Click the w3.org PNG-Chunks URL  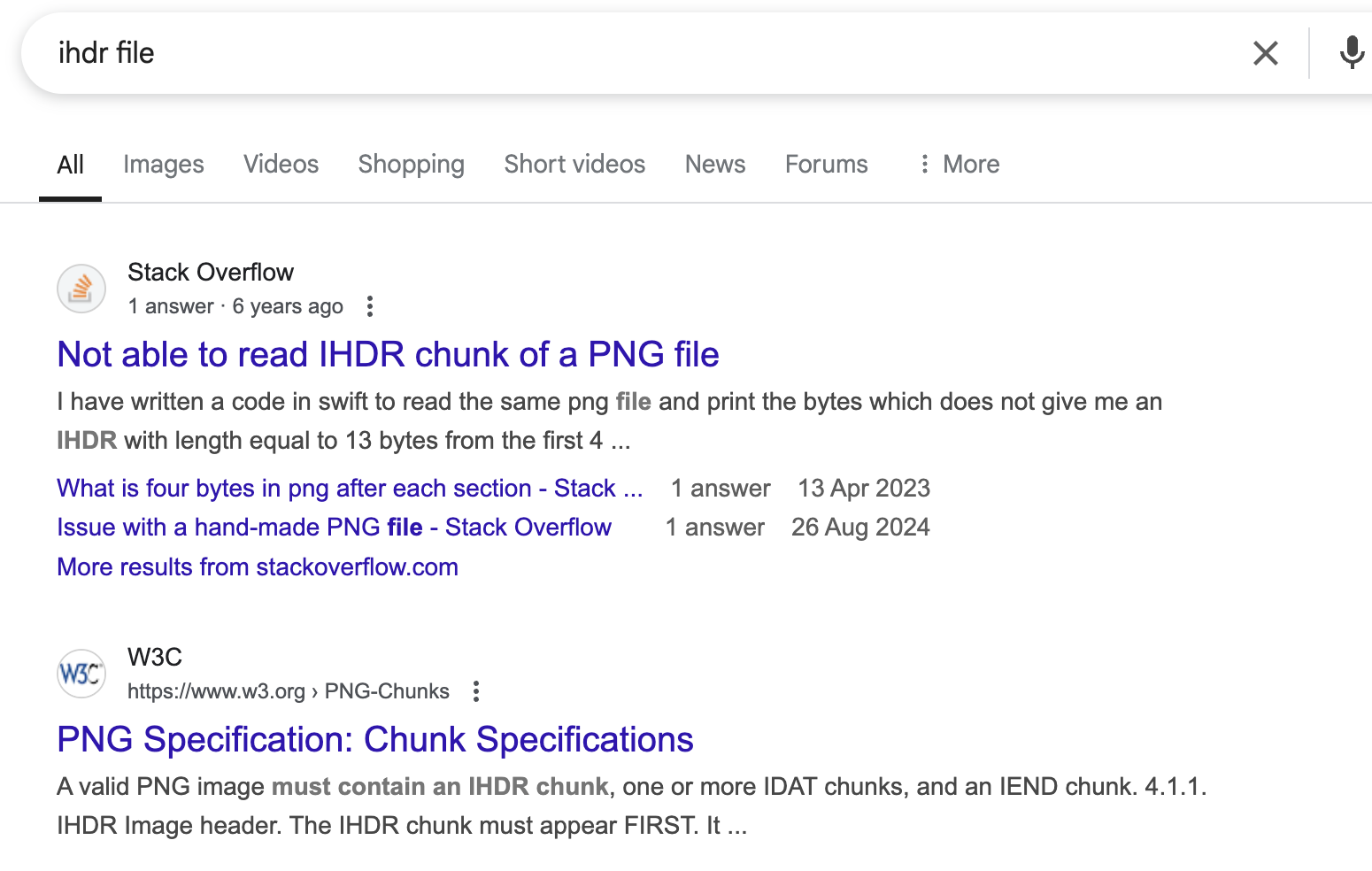tap(289, 691)
